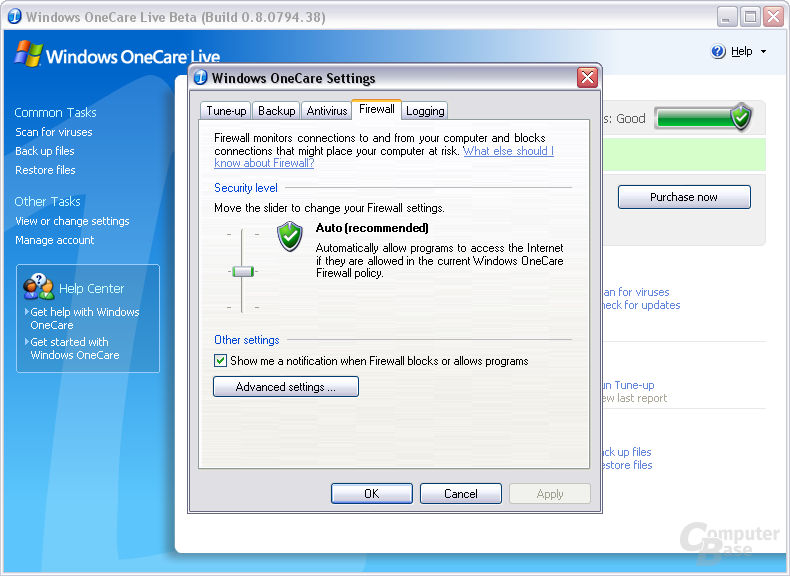Click the check for updates link in main window
This screenshot has height=576, width=790.
[x=641, y=305]
